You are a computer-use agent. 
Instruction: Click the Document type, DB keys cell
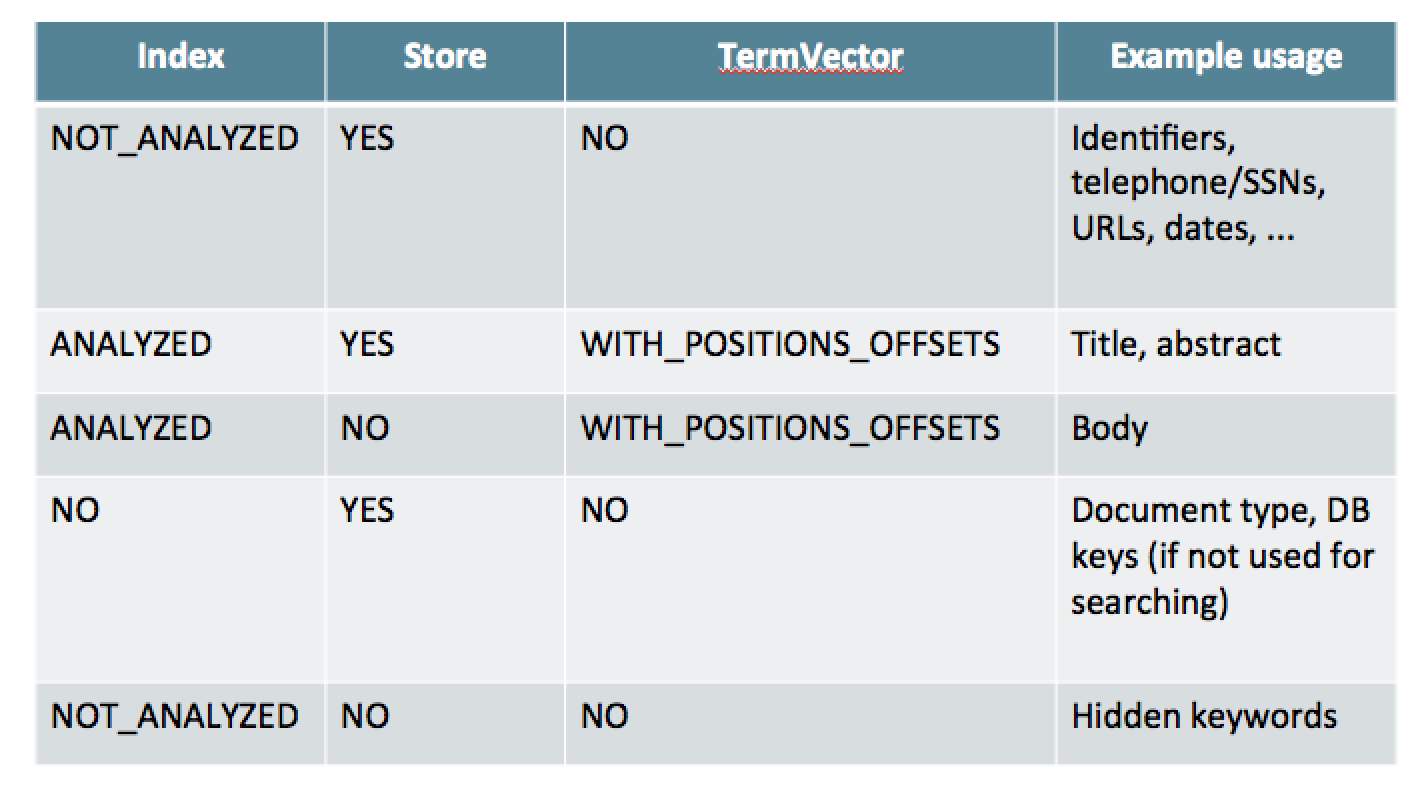[x=1220, y=555]
